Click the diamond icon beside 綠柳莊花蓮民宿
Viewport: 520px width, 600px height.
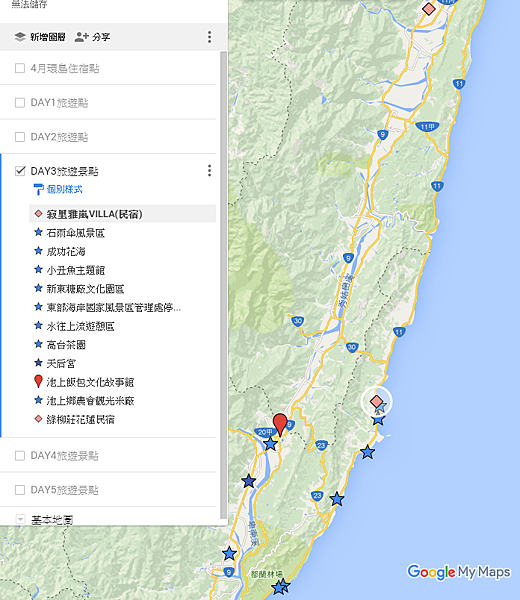38,419
